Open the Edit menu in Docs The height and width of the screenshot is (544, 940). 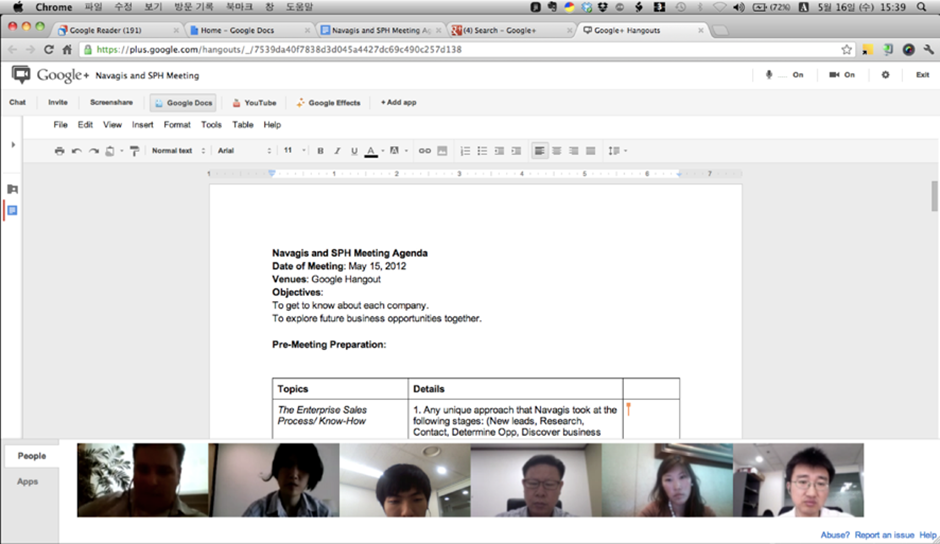85,125
